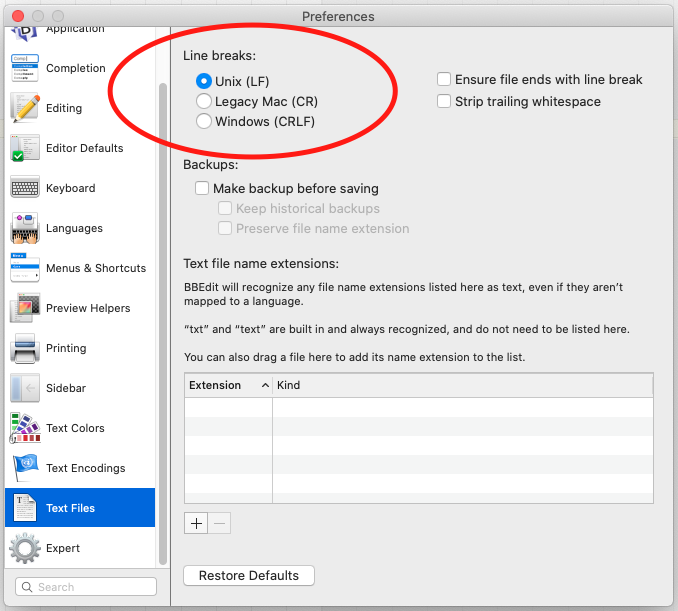Open Text Encodings label
The width and height of the screenshot is (678, 611).
pos(86,468)
